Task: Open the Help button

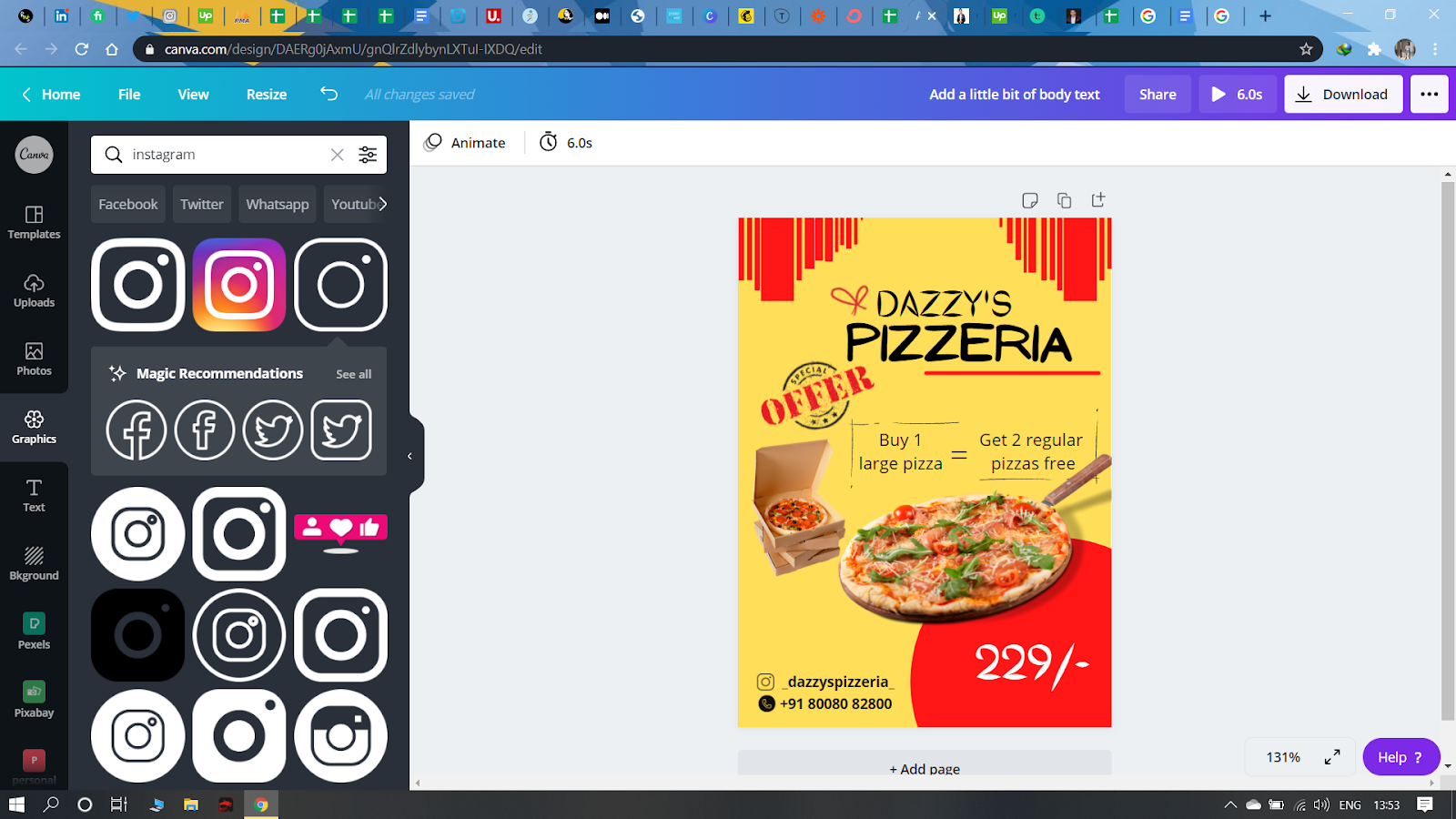Action: [1400, 757]
